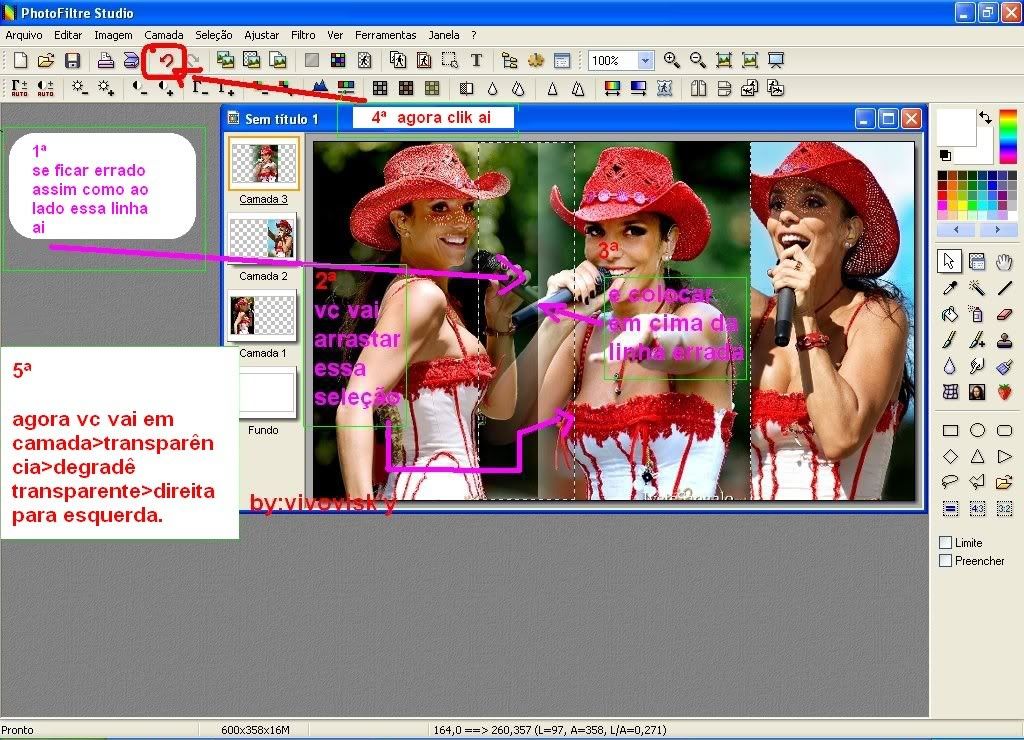Select the Camada 2 layer thumbnail
The height and width of the screenshot is (740, 1024).
(x=262, y=237)
